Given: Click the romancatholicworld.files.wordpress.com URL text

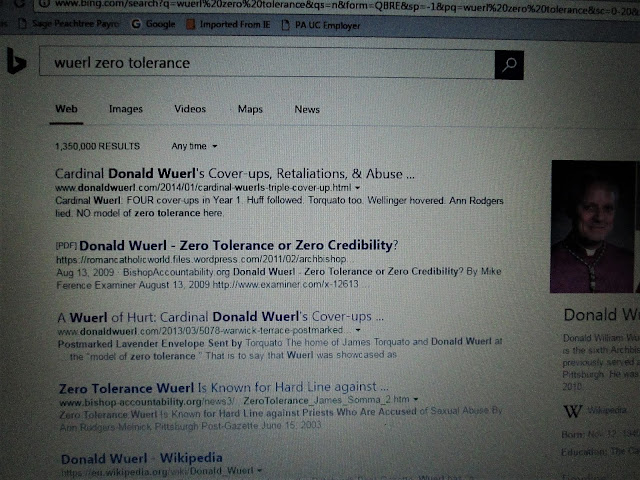Looking at the screenshot, I should pyautogui.click(x=202, y=259).
